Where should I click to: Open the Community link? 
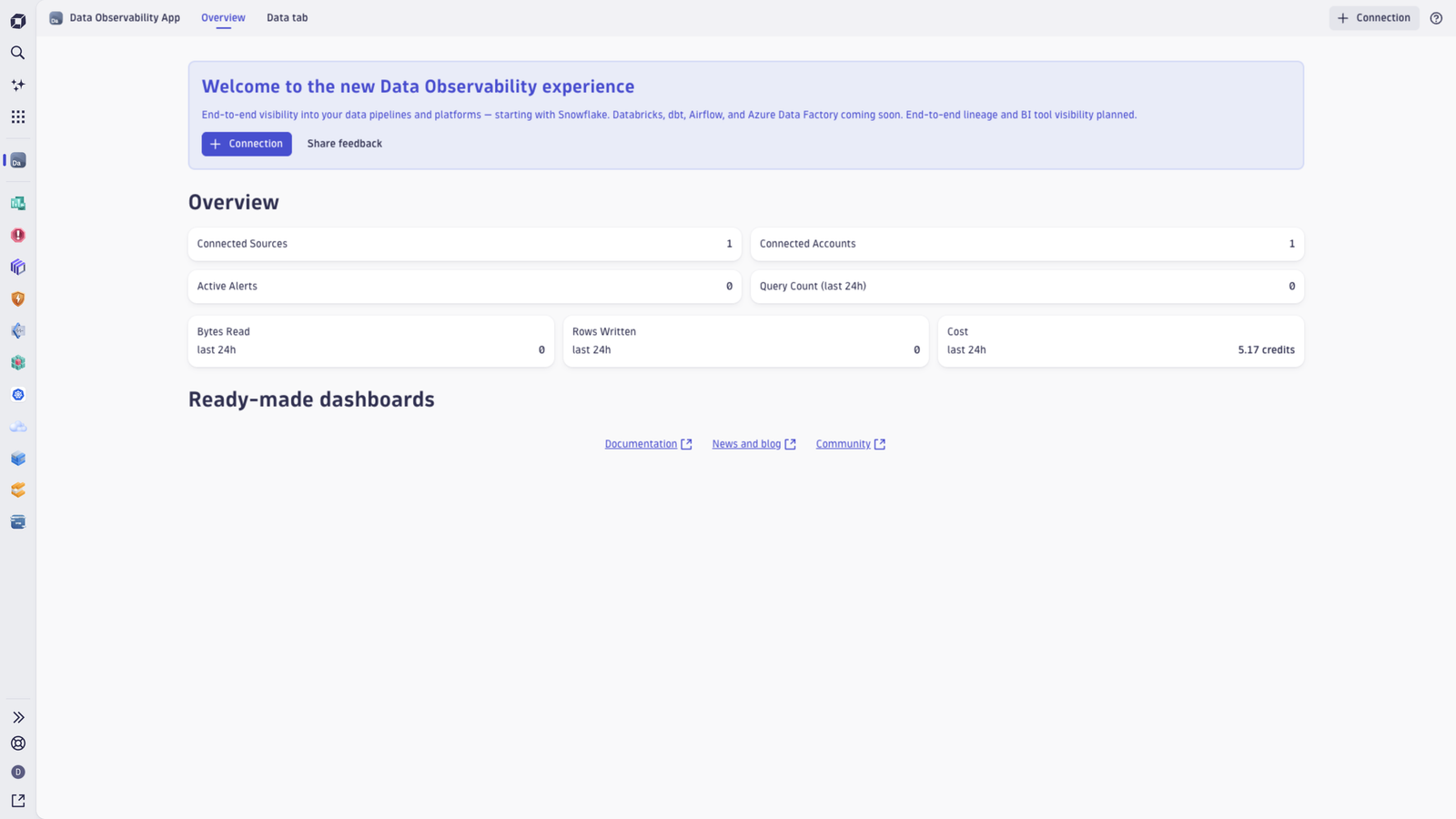click(850, 444)
